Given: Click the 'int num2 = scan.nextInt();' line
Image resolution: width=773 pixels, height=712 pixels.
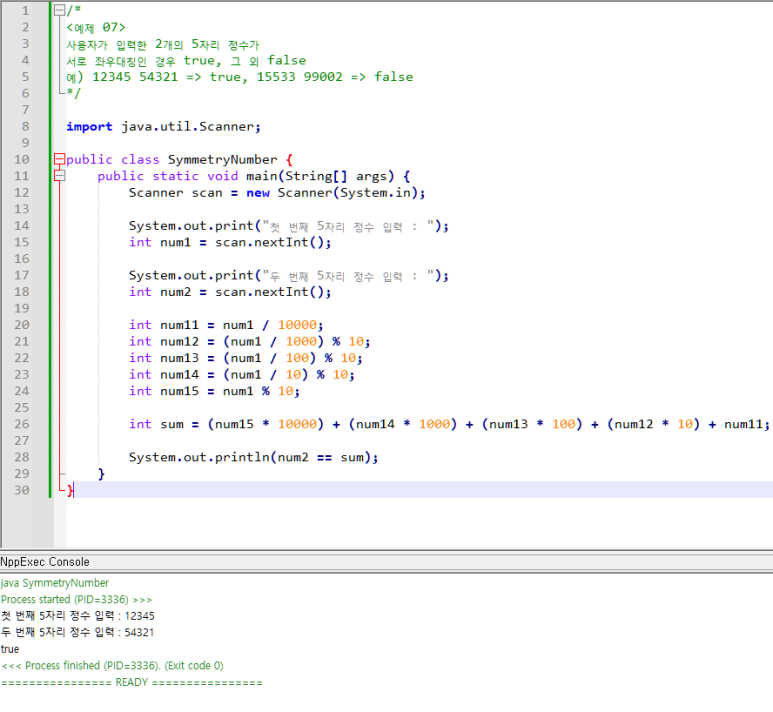Looking at the screenshot, I should click(x=230, y=292).
